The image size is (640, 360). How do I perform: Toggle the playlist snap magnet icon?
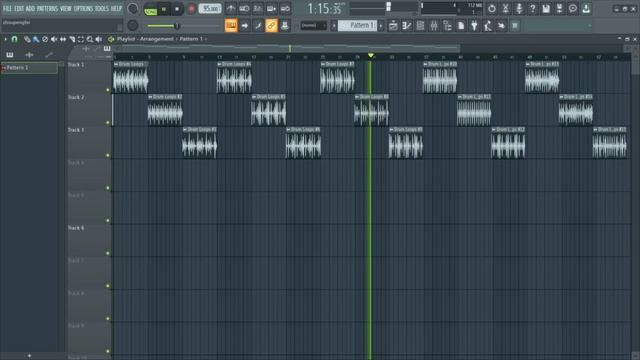14,39
